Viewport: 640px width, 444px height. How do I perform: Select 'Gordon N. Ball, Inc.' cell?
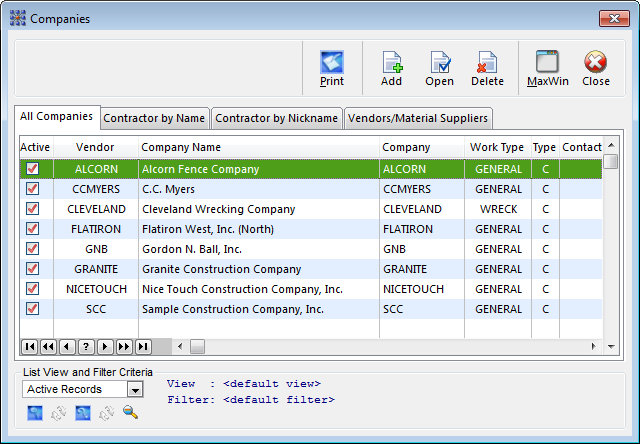(259, 249)
